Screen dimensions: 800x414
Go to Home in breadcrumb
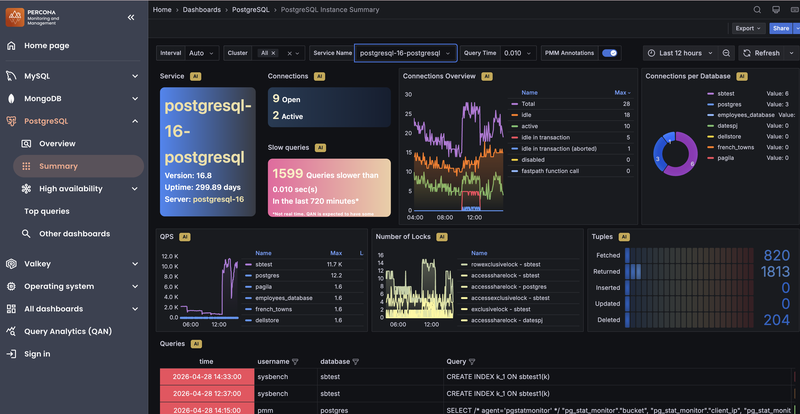coord(162,10)
